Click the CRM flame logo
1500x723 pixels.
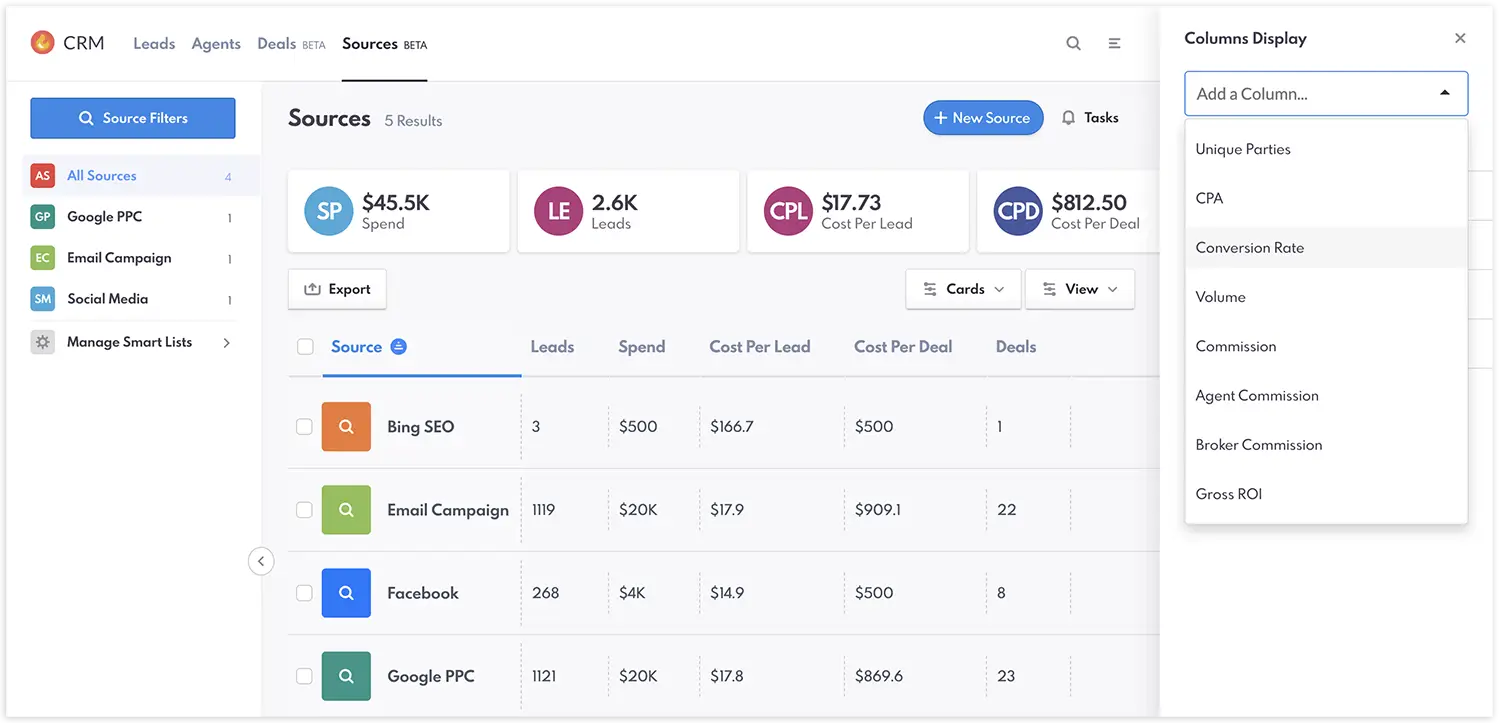(42, 43)
